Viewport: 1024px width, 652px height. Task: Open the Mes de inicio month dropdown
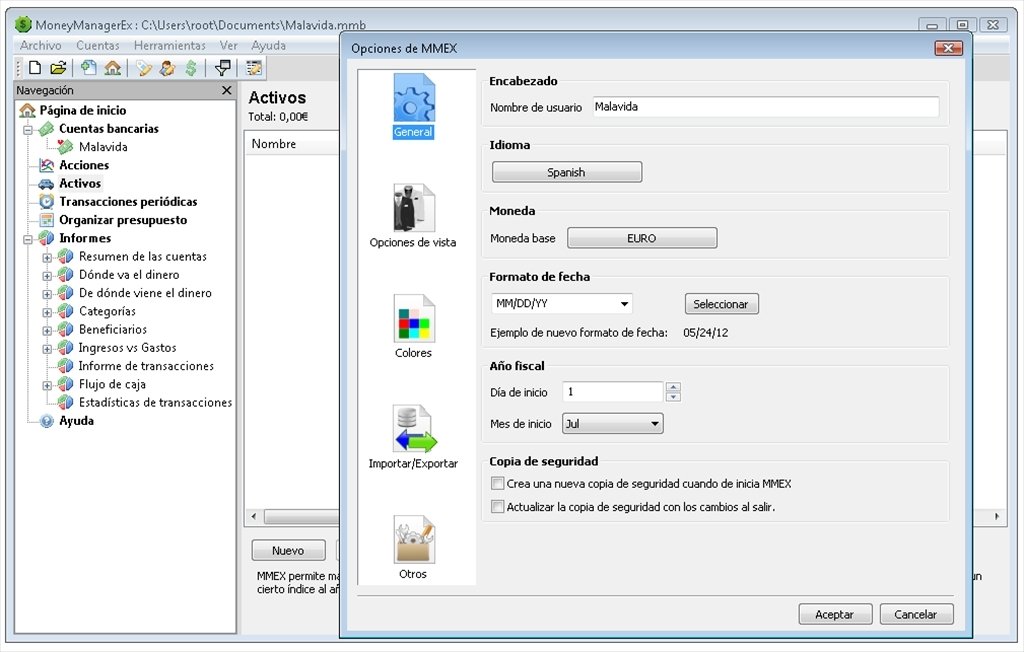[x=613, y=423]
